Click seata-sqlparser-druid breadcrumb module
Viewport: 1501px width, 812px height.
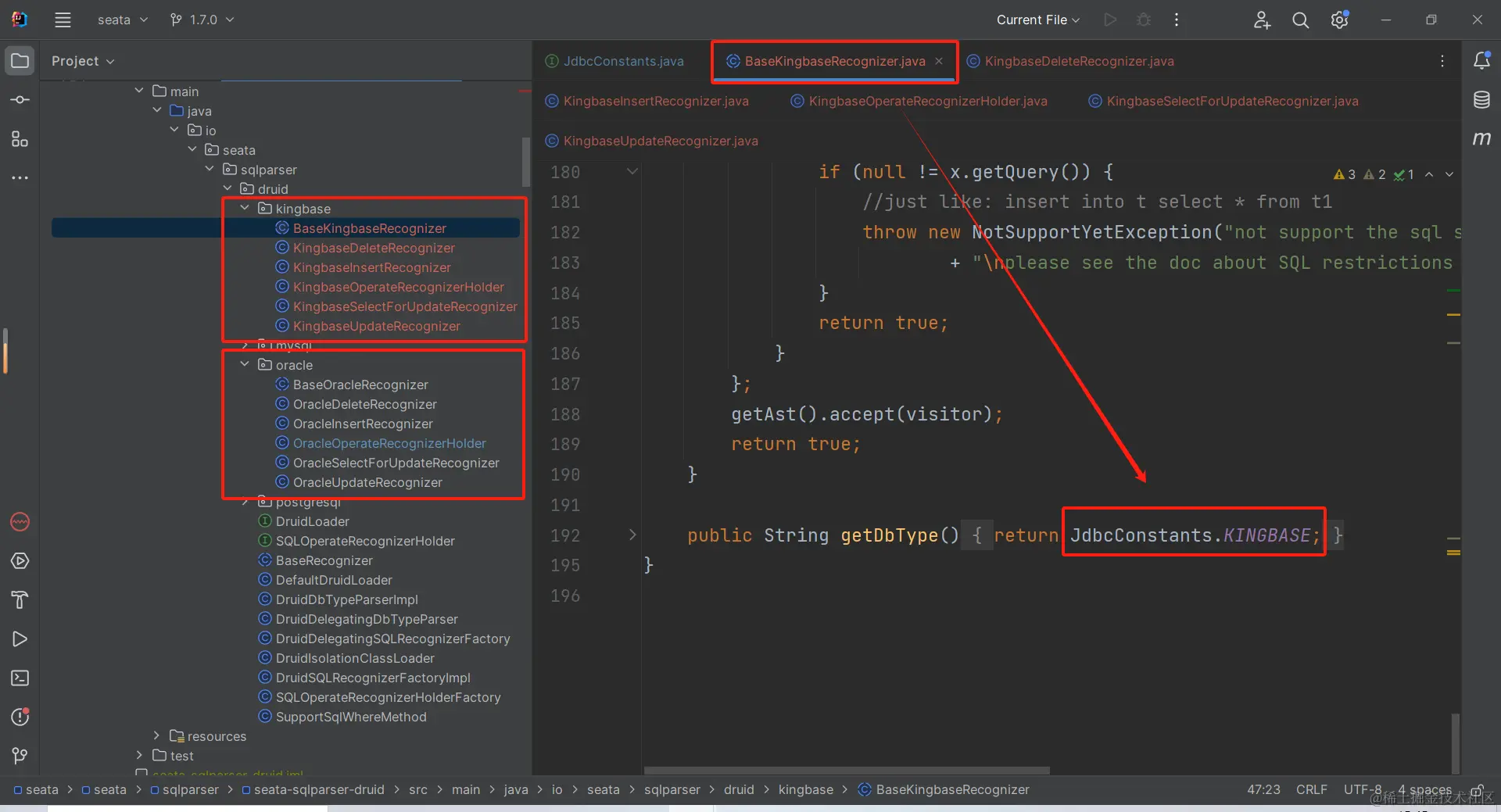pos(313,789)
